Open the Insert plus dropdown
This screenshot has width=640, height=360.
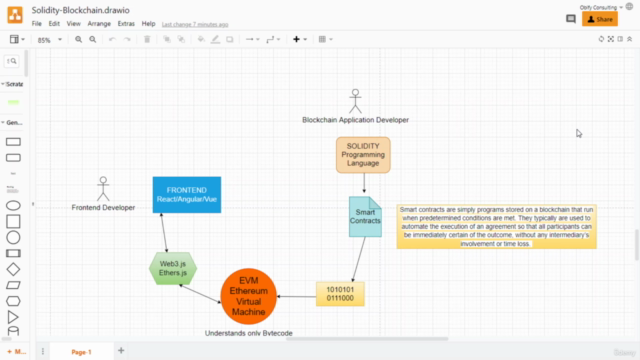pyautogui.click(x=300, y=39)
